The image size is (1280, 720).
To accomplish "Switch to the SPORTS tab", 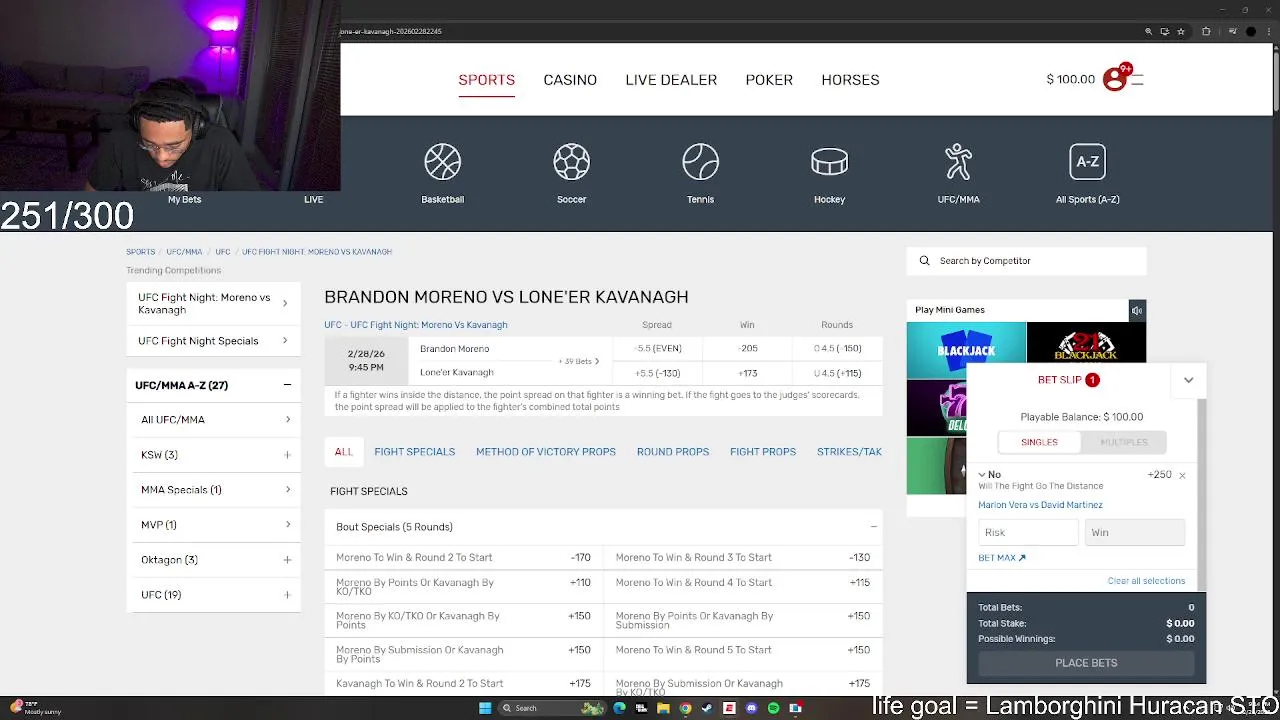I will (486, 80).
